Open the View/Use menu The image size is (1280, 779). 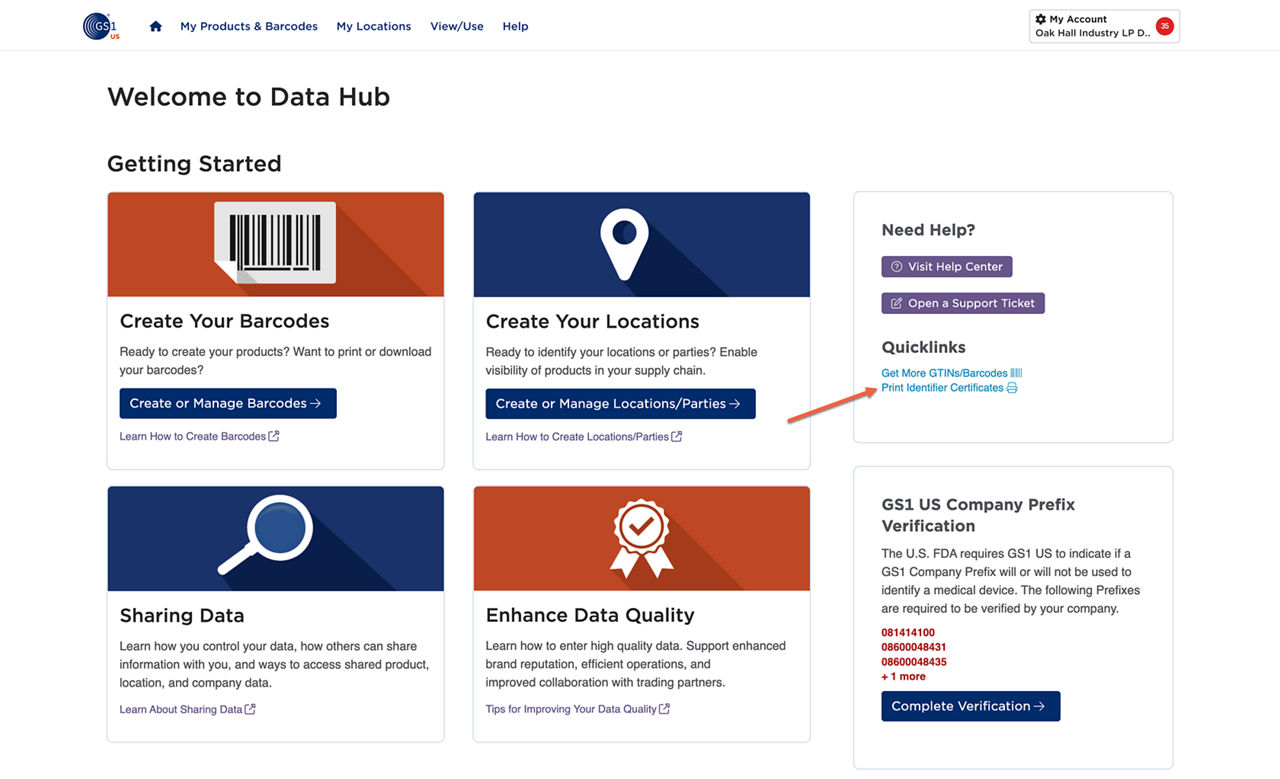456,26
